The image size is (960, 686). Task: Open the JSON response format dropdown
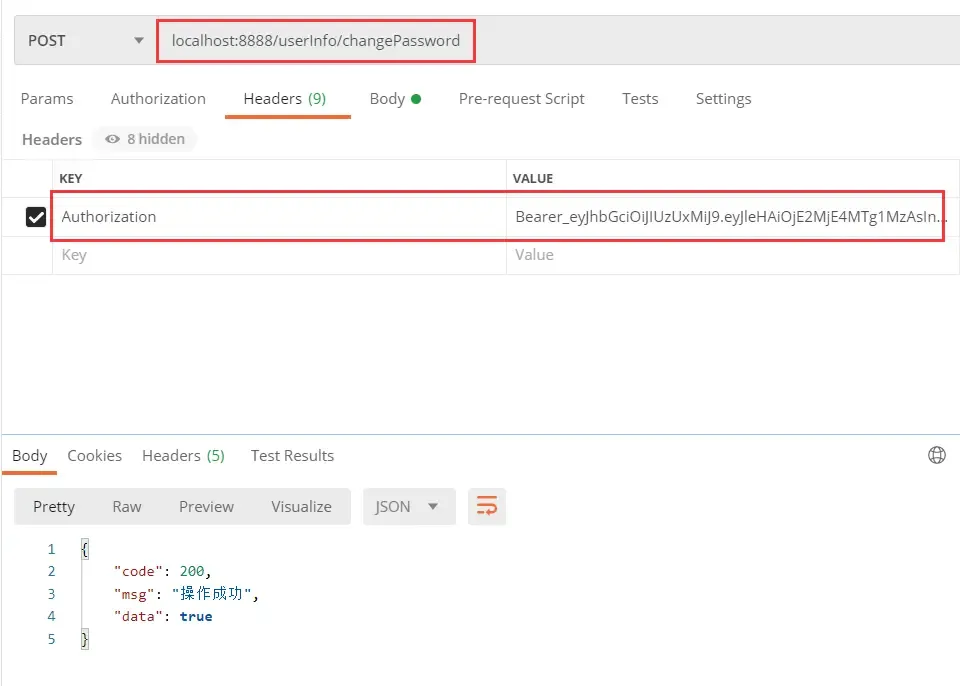(x=408, y=506)
